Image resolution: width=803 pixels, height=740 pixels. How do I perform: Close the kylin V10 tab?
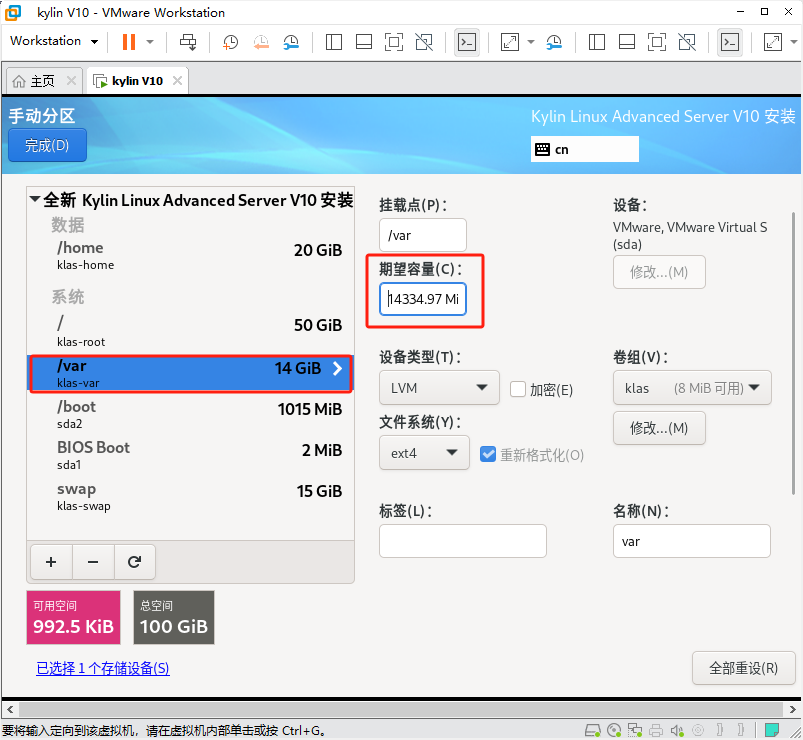tap(177, 81)
